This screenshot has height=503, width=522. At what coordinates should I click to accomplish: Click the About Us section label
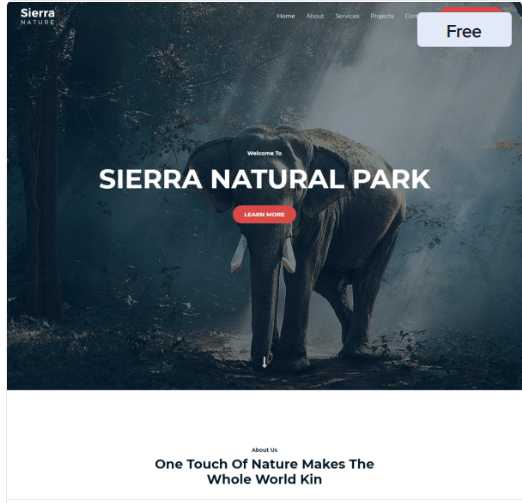pyautogui.click(x=264, y=450)
